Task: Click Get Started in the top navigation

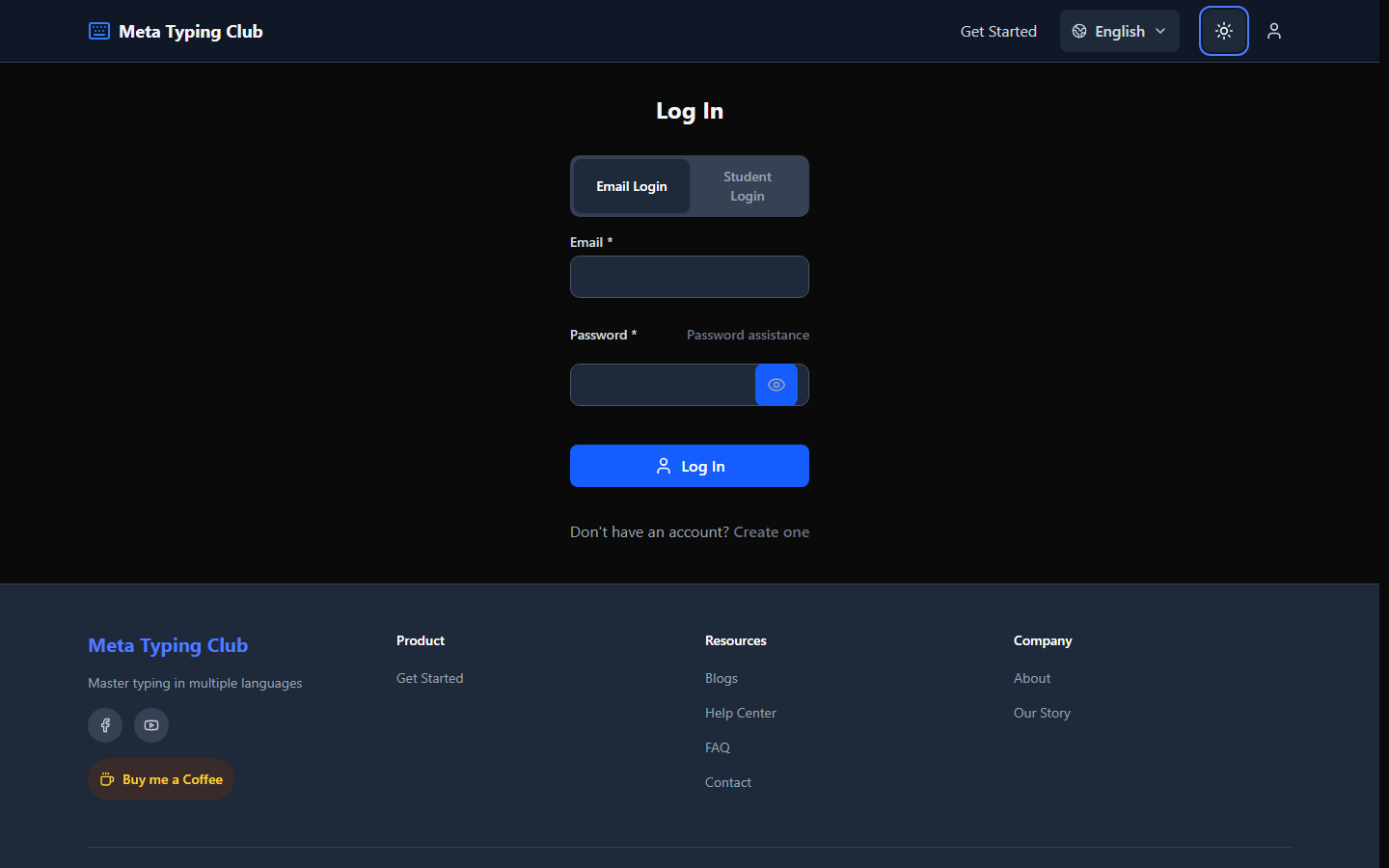Action: point(998,31)
